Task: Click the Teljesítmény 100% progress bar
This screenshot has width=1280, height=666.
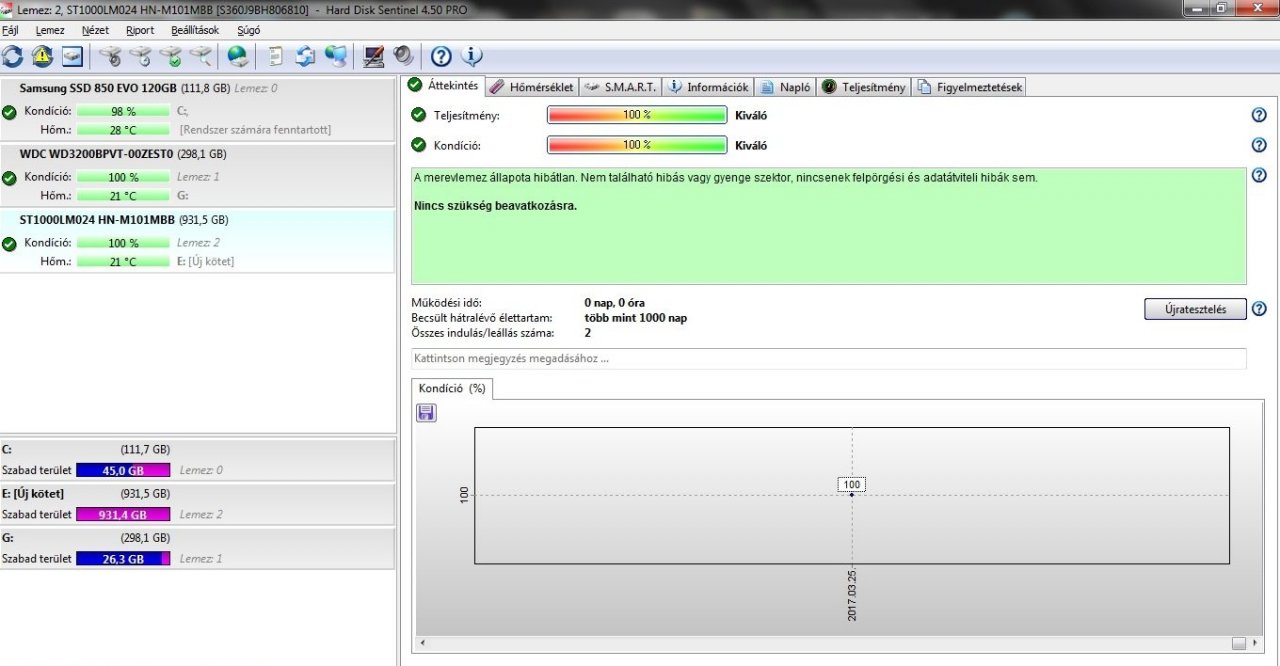Action: click(637, 115)
